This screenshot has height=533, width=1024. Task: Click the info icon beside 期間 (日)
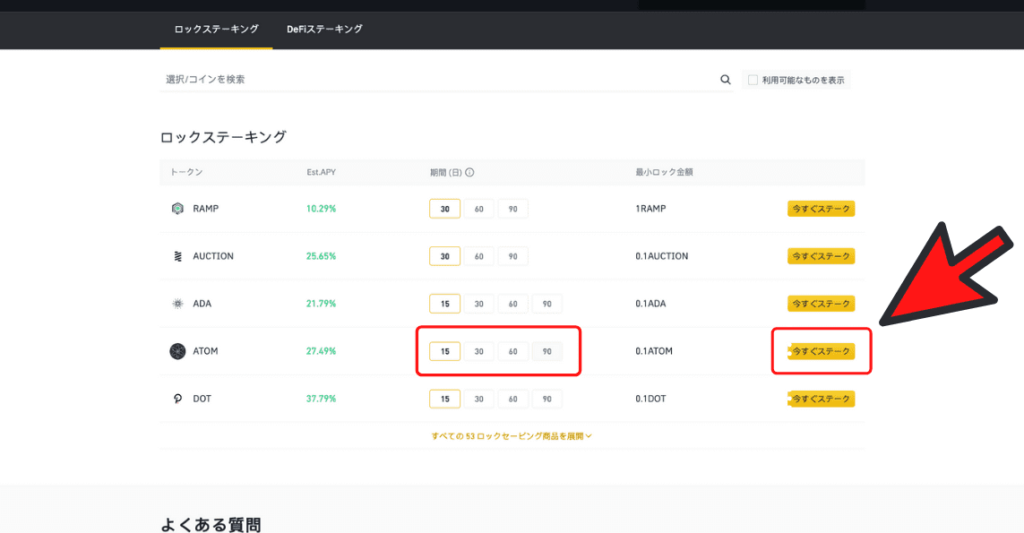pyautogui.click(x=470, y=172)
